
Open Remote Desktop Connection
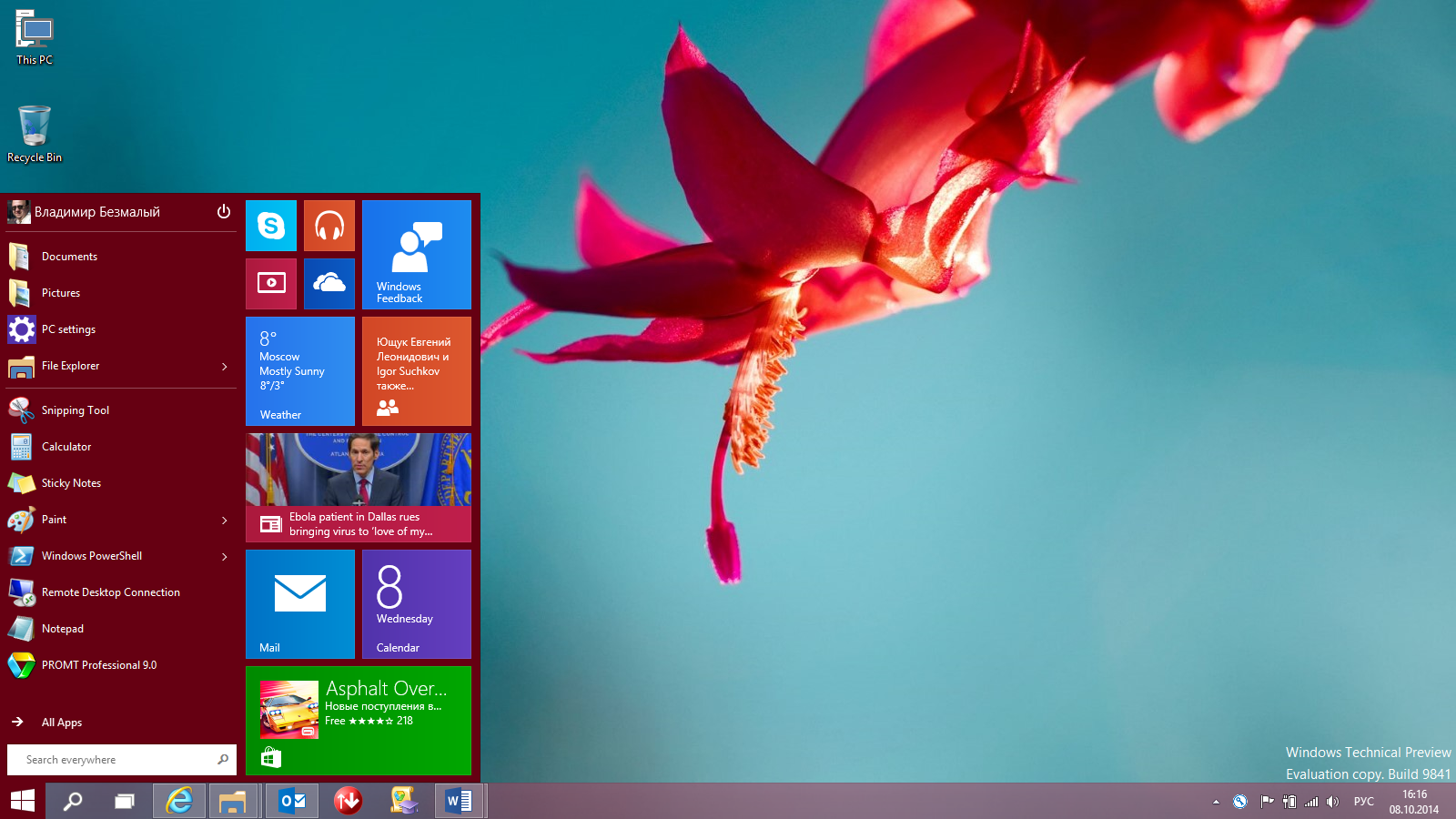coord(122,592)
